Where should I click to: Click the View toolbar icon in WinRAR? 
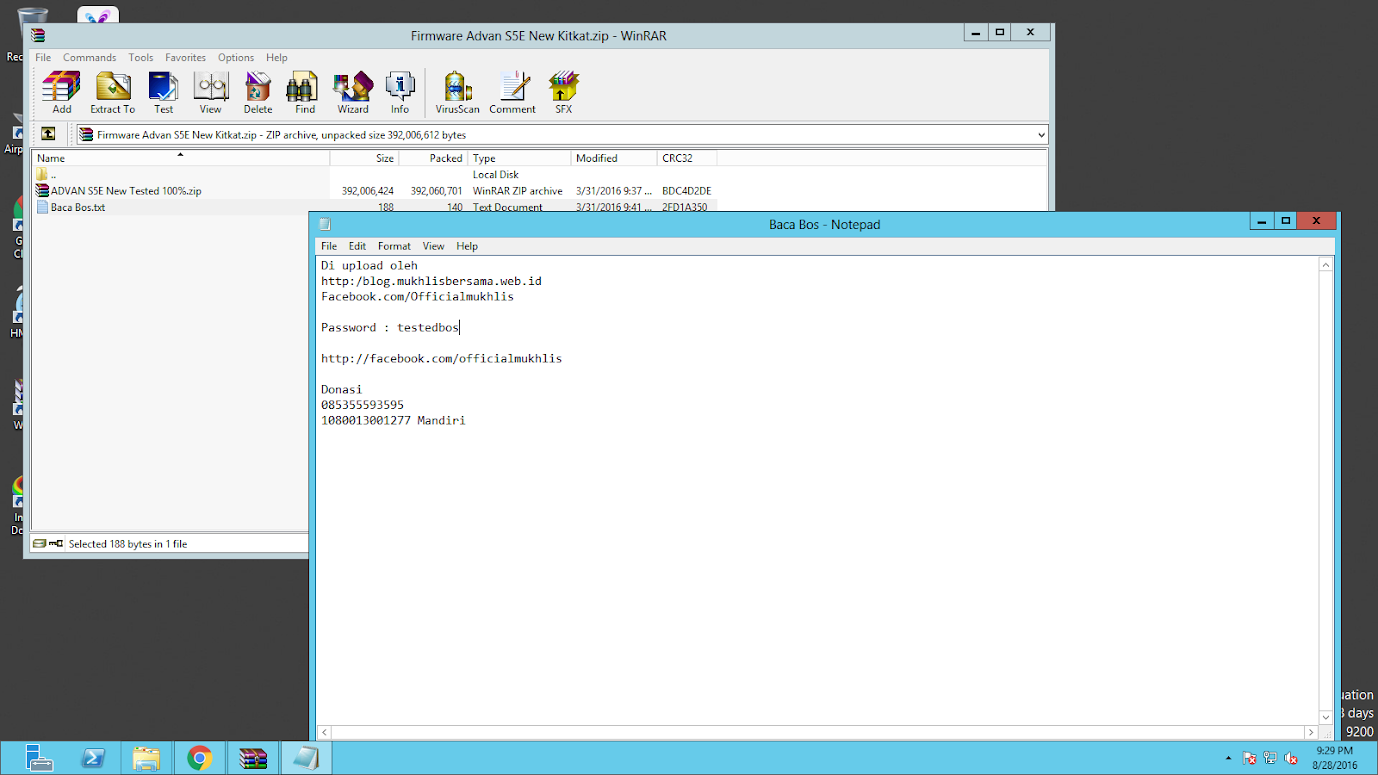tap(210, 93)
